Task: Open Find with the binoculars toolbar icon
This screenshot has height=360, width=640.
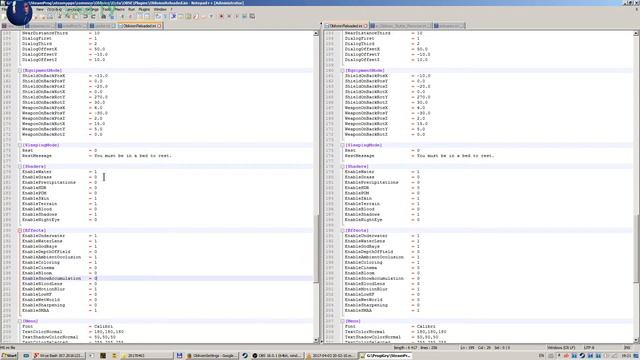Action: click(x=104, y=16)
